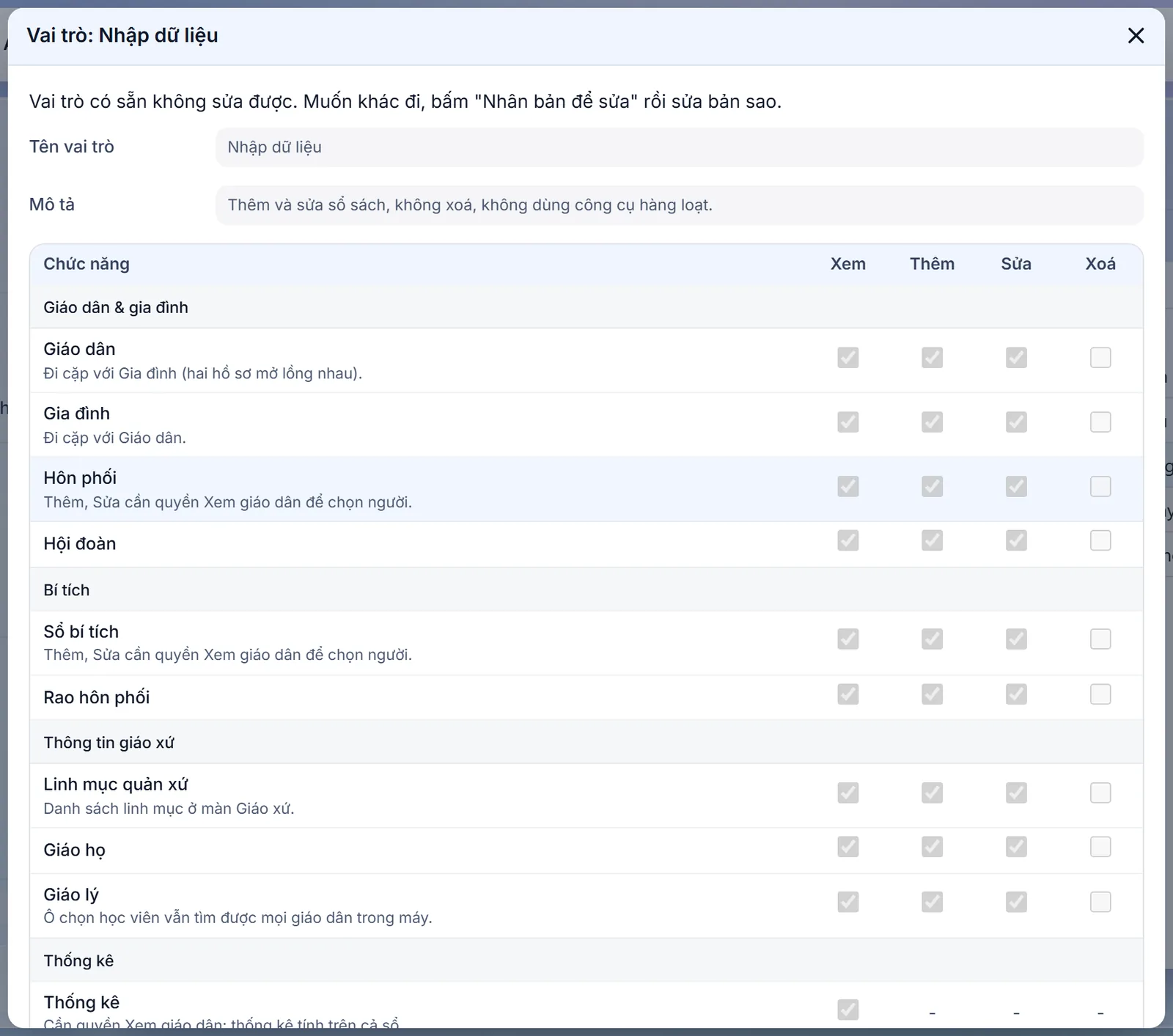Close the Vai trò dialog with X
The height and width of the screenshot is (1036, 1173).
[1136, 35]
